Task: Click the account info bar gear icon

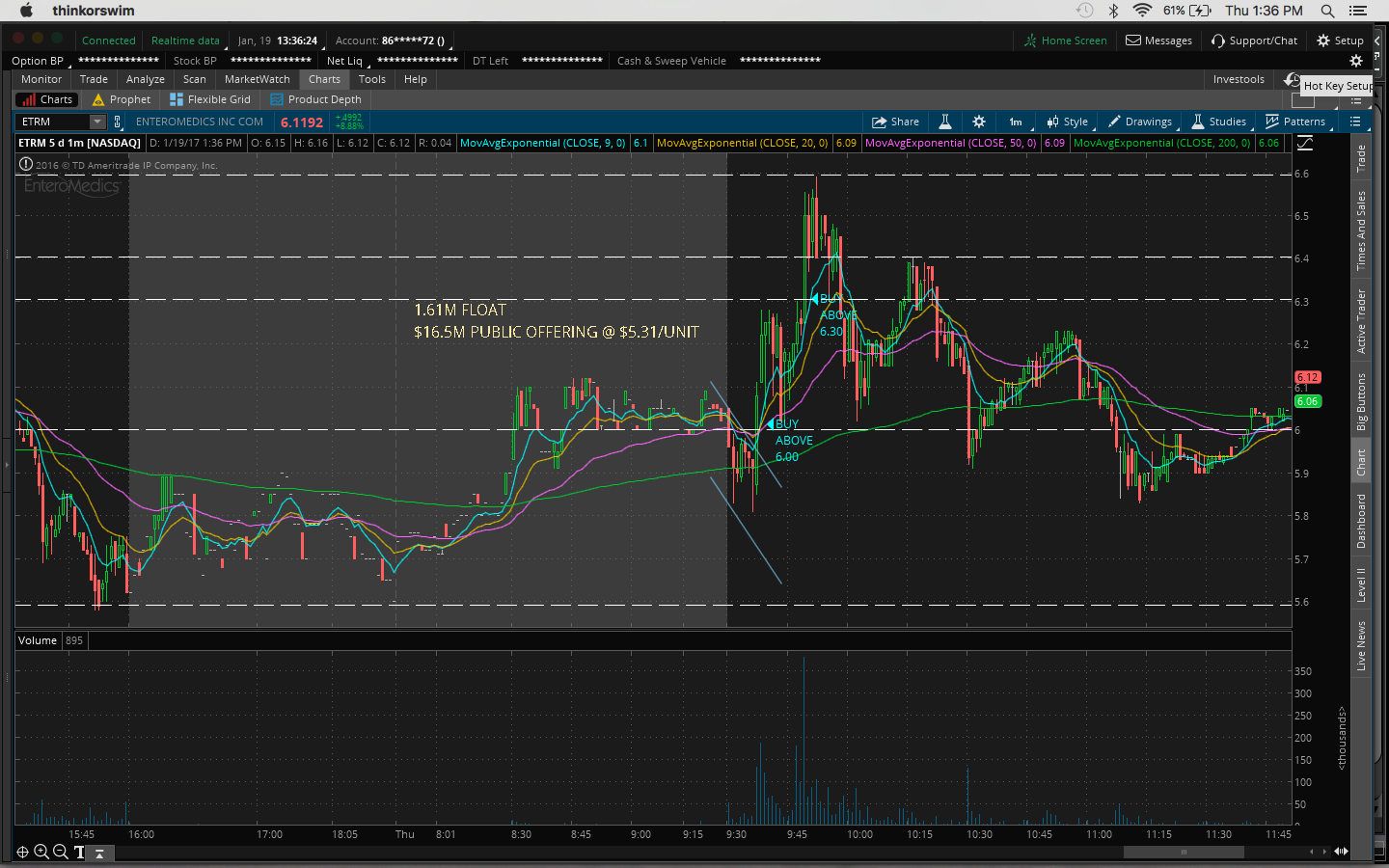Action: [1356, 61]
